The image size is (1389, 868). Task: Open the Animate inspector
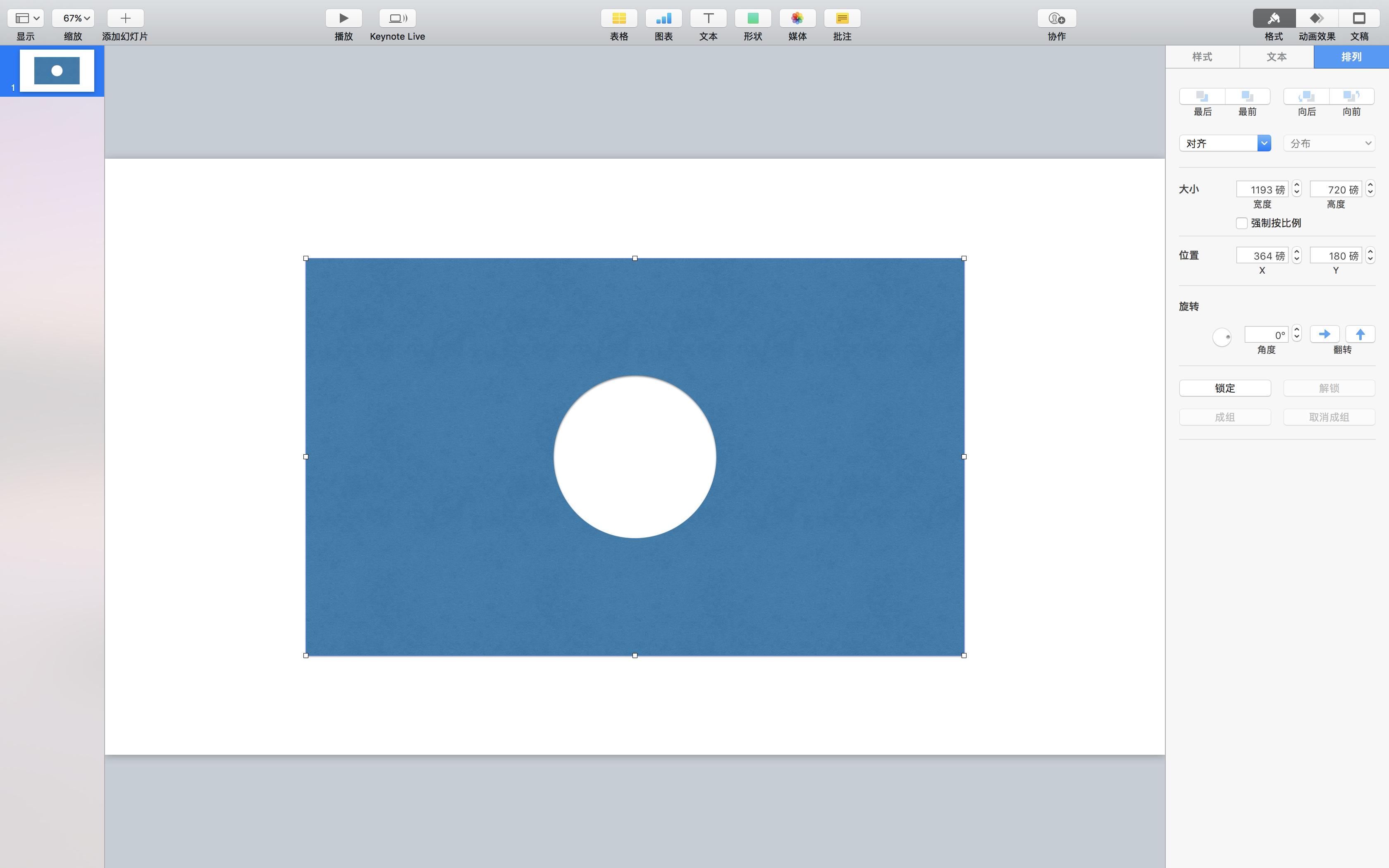(1317, 18)
